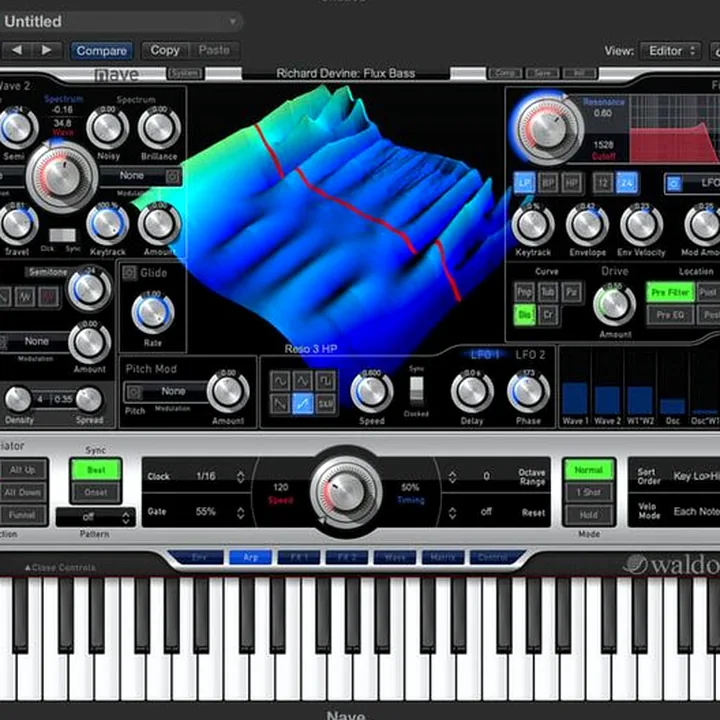Switch to the Matrix tab
Viewport: 720px width, 720px height.
[x=443, y=557]
